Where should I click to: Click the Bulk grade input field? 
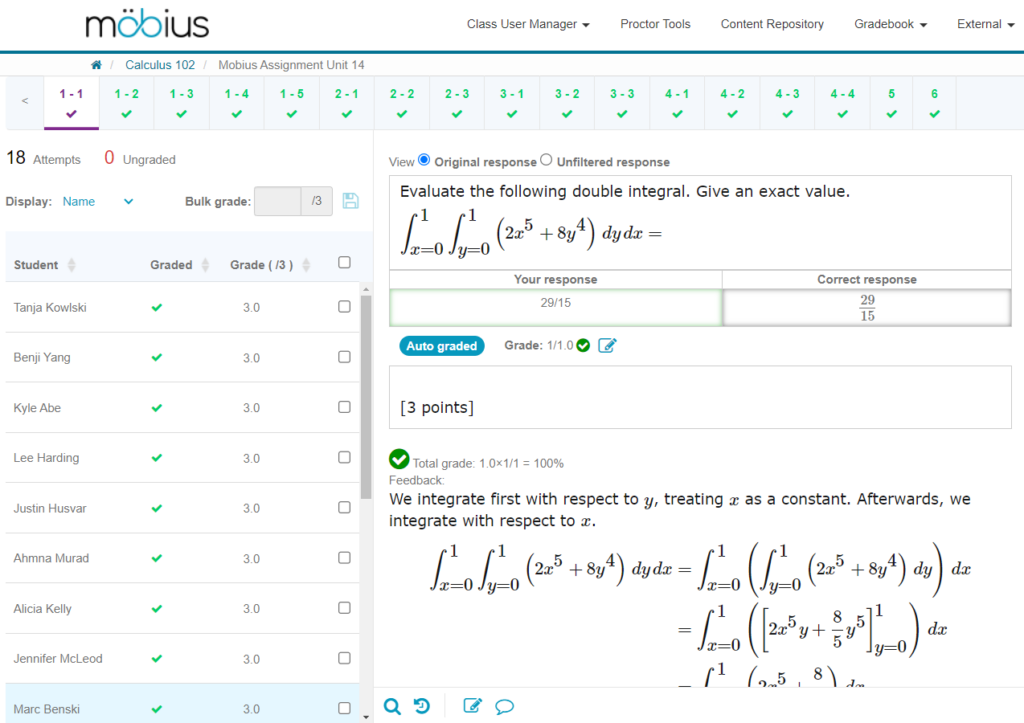(277, 201)
